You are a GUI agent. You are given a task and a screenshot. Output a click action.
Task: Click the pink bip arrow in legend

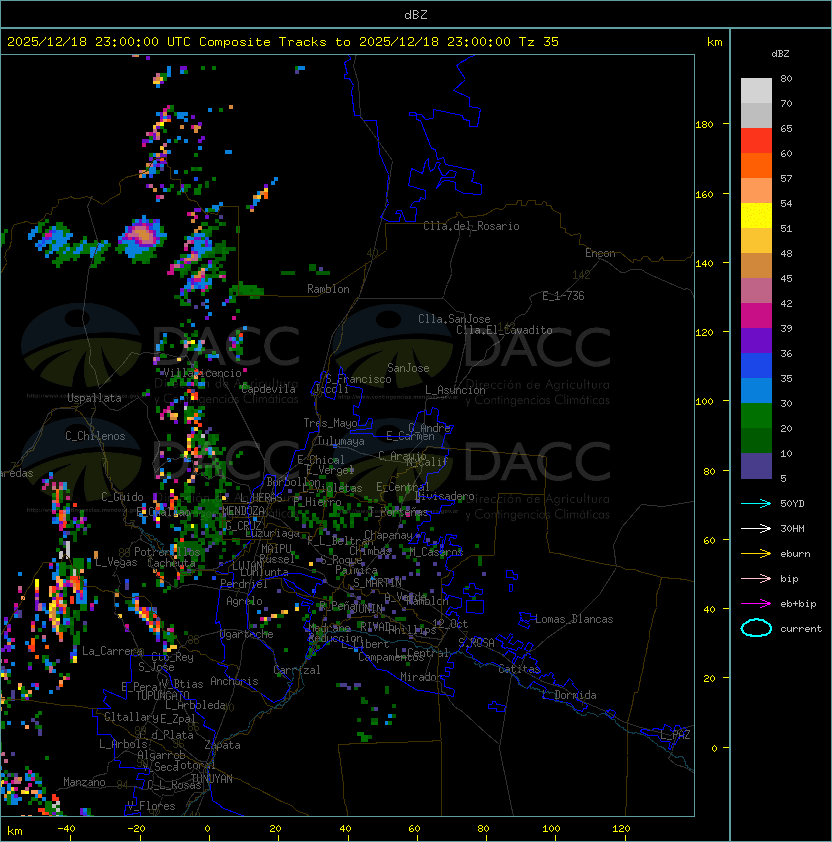tap(756, 578)
